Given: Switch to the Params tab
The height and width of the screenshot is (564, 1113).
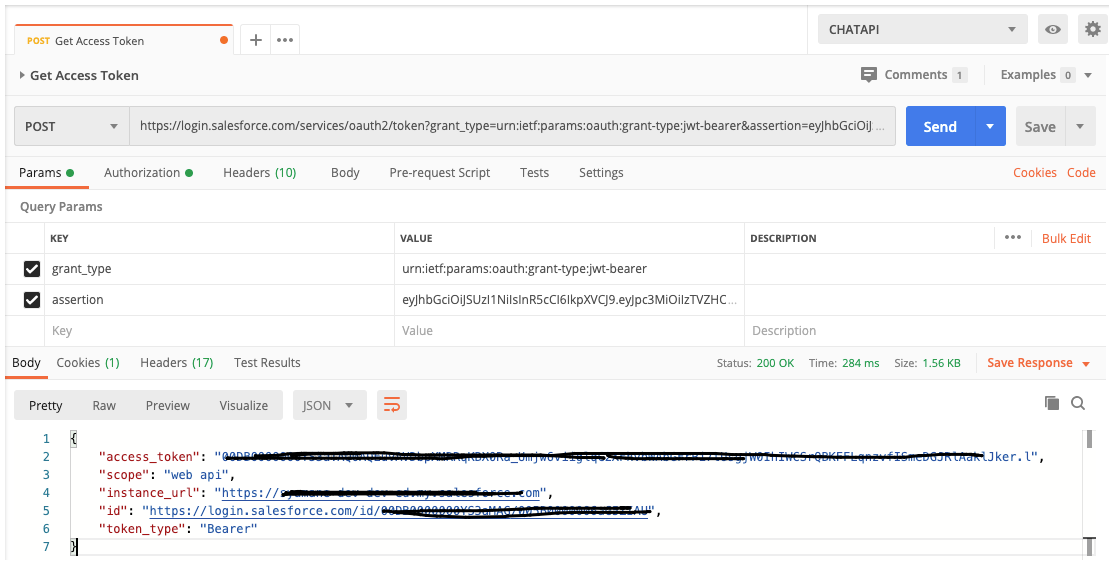Looking at the screenshot, I should tap(47, 172).
